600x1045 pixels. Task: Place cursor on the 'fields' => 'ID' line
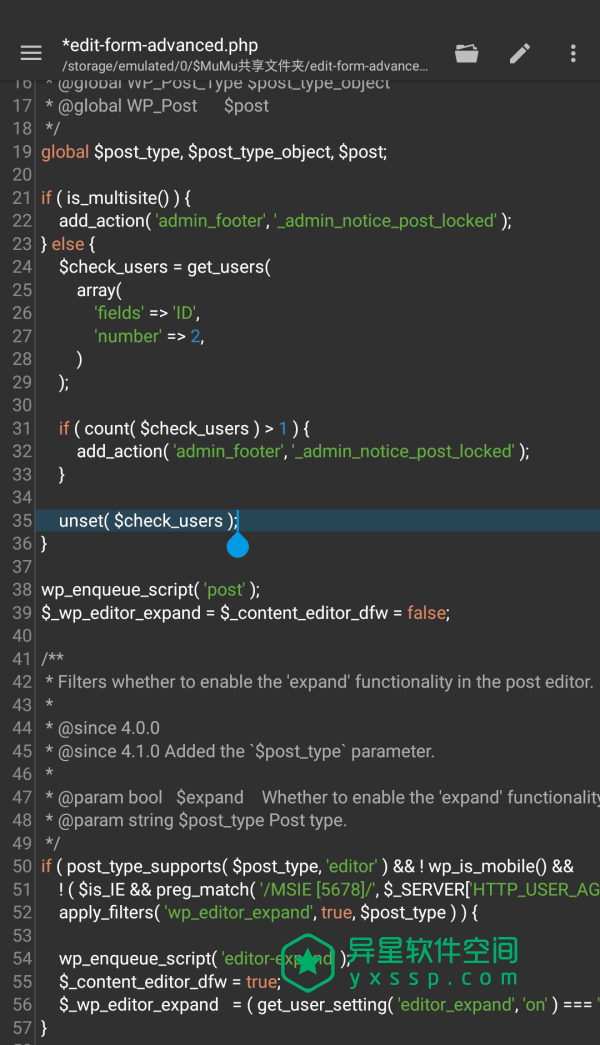147,313
